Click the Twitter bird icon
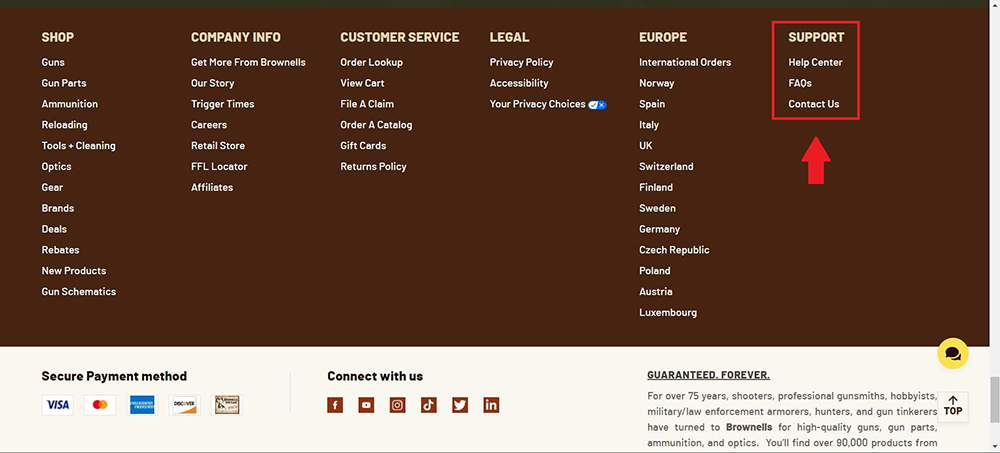 (x=459, y=405)
